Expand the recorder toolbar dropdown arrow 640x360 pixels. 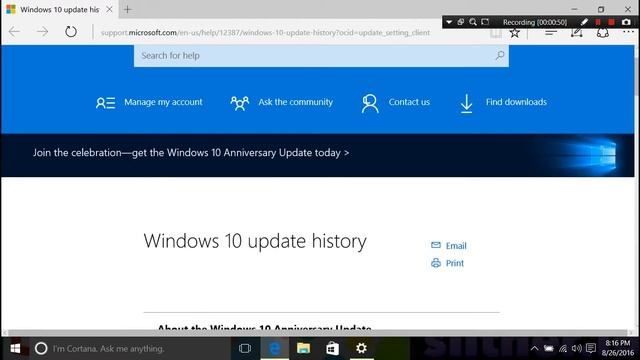coord(449,22)
